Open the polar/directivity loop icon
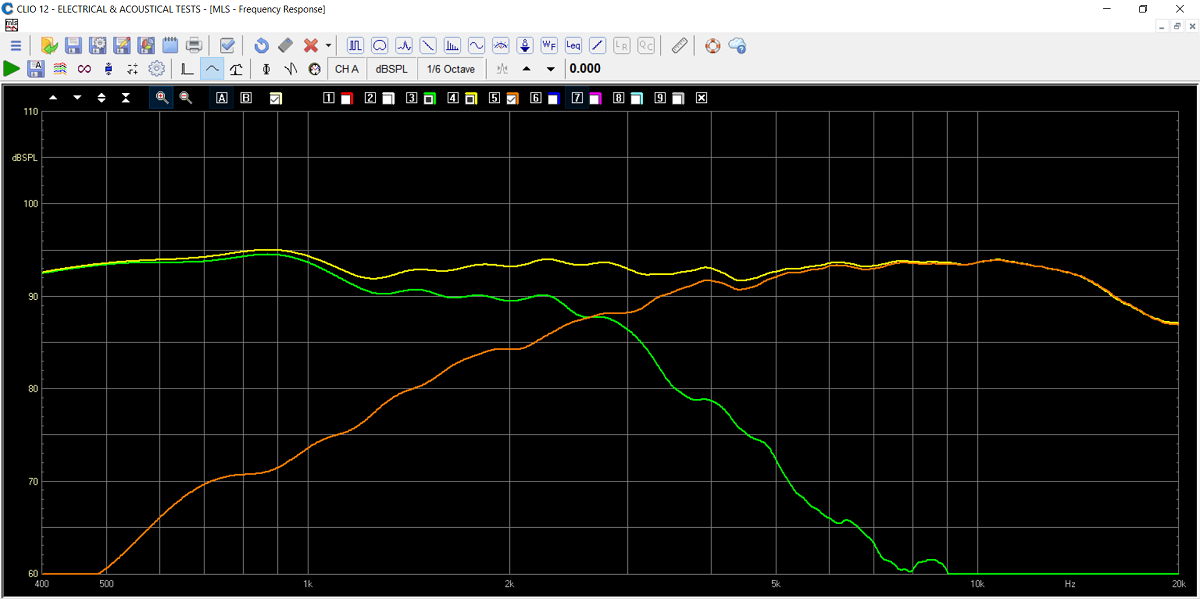This screenshot has width=1200, height=599. coord(380,45)
